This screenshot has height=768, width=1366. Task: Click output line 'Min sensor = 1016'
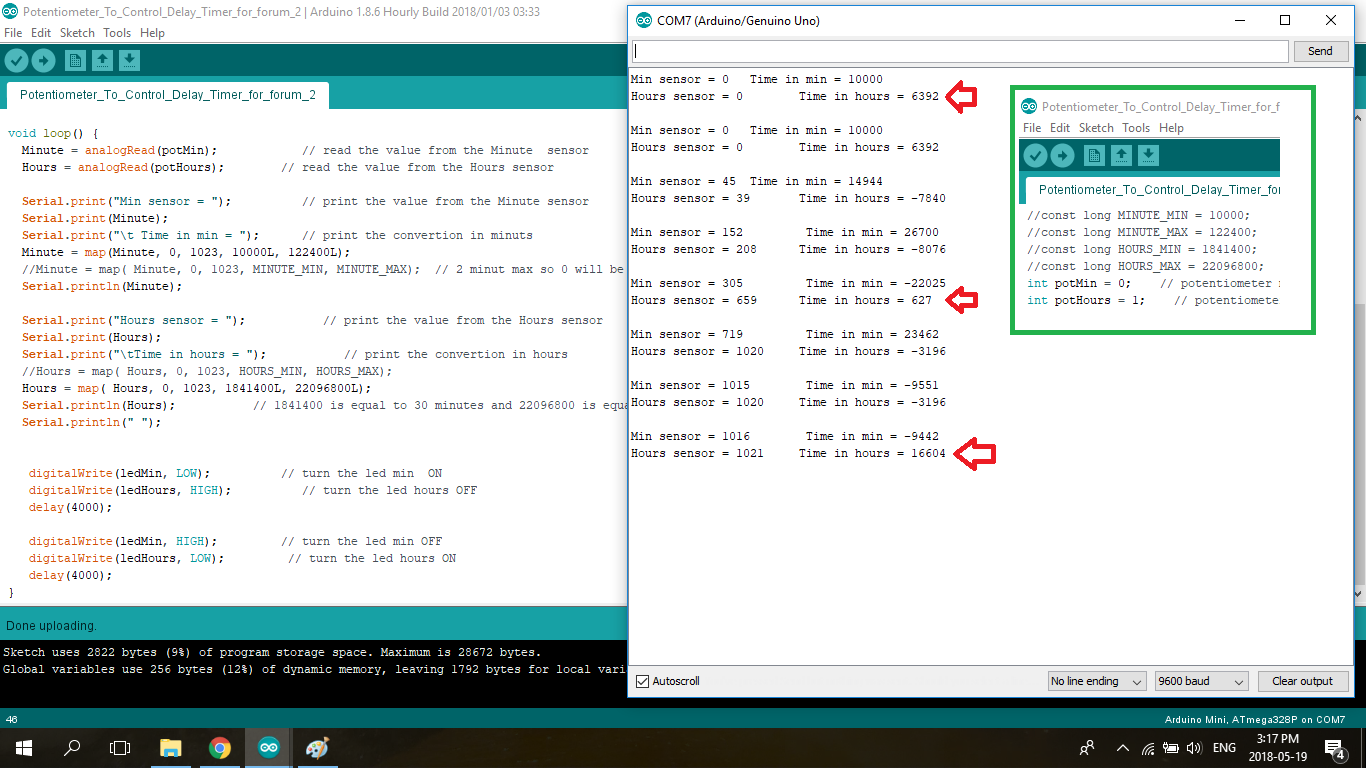pos(690,436)
